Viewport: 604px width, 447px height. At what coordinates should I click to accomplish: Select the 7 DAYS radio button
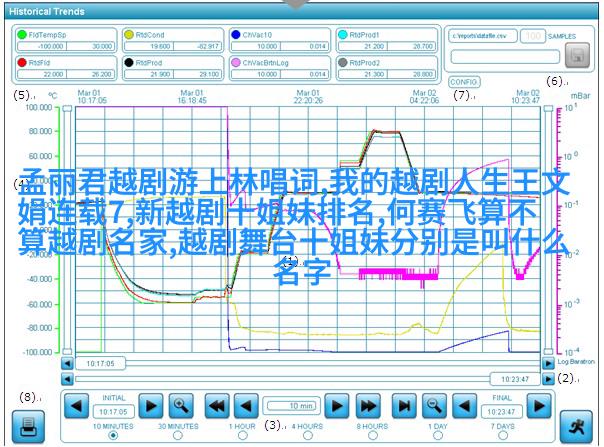(503, 435)
